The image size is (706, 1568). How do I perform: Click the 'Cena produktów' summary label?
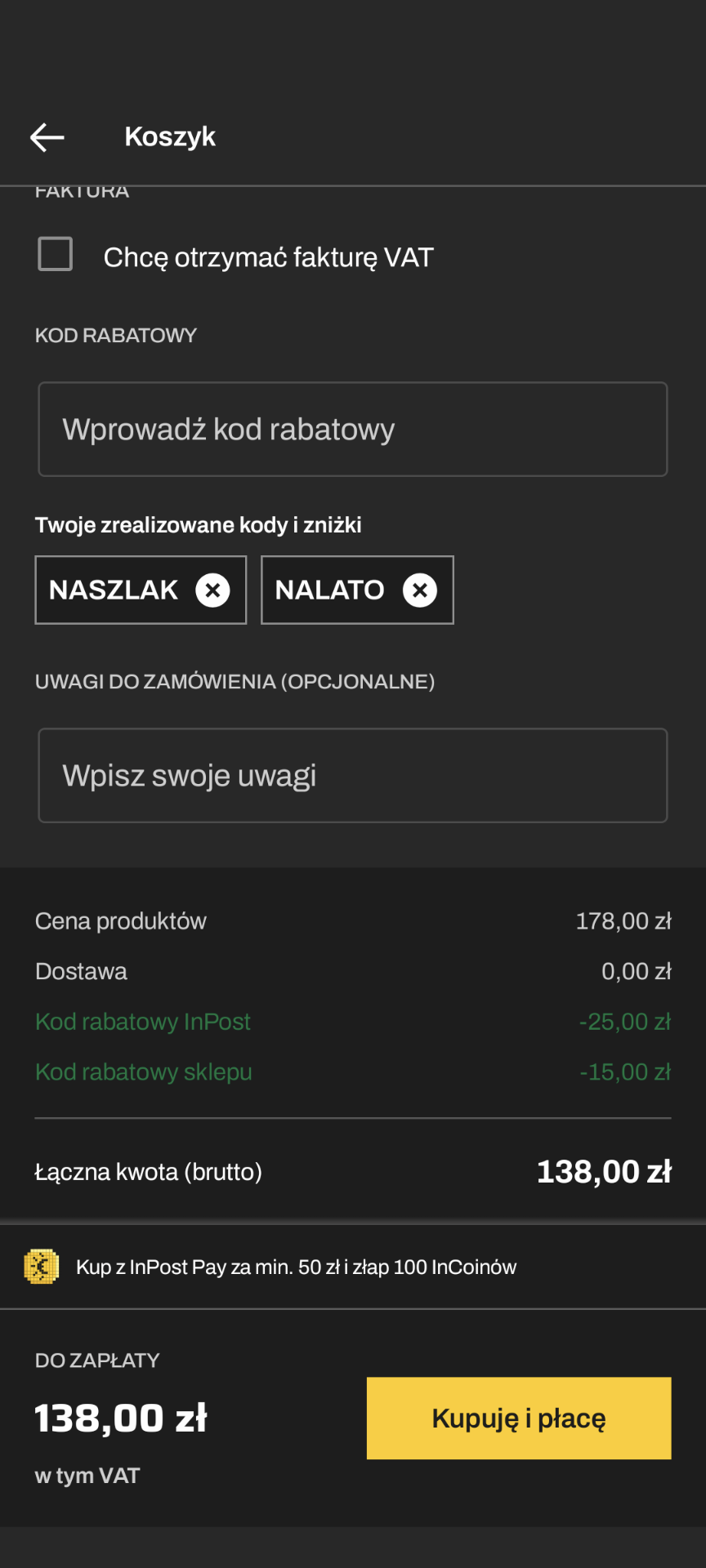click(x=121, y=921)
